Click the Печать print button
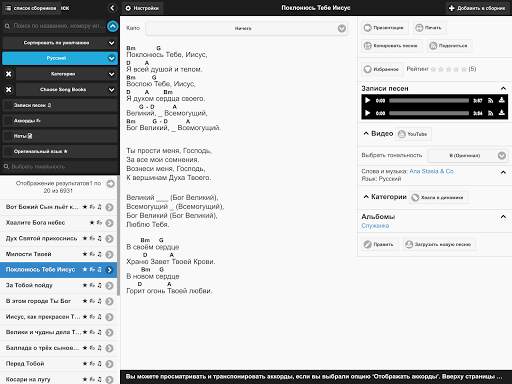The image size is (512, 384). (429, 28)
